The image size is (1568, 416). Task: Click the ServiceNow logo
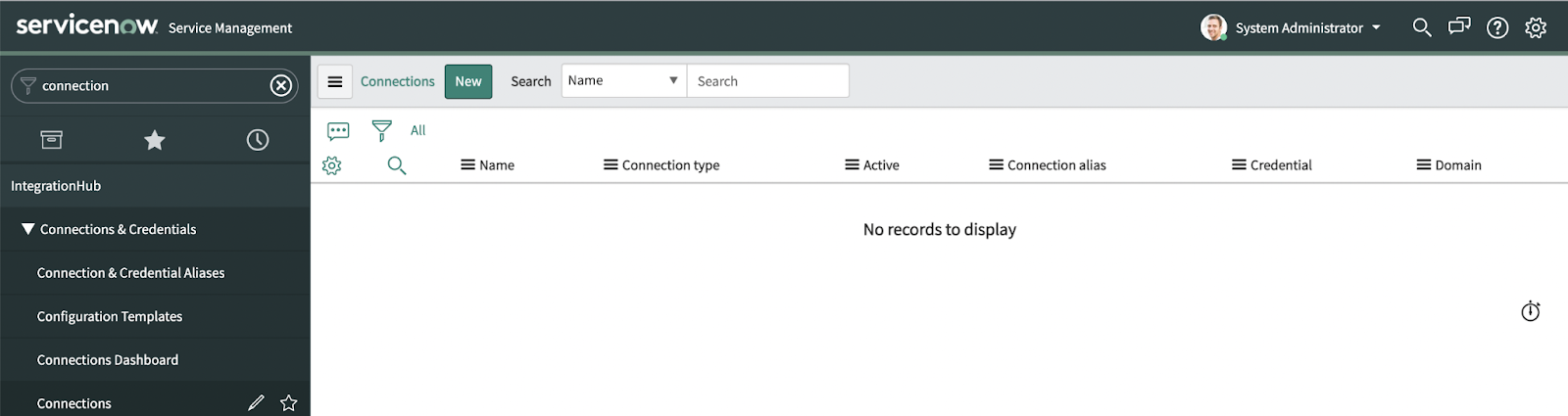(87, 25)
